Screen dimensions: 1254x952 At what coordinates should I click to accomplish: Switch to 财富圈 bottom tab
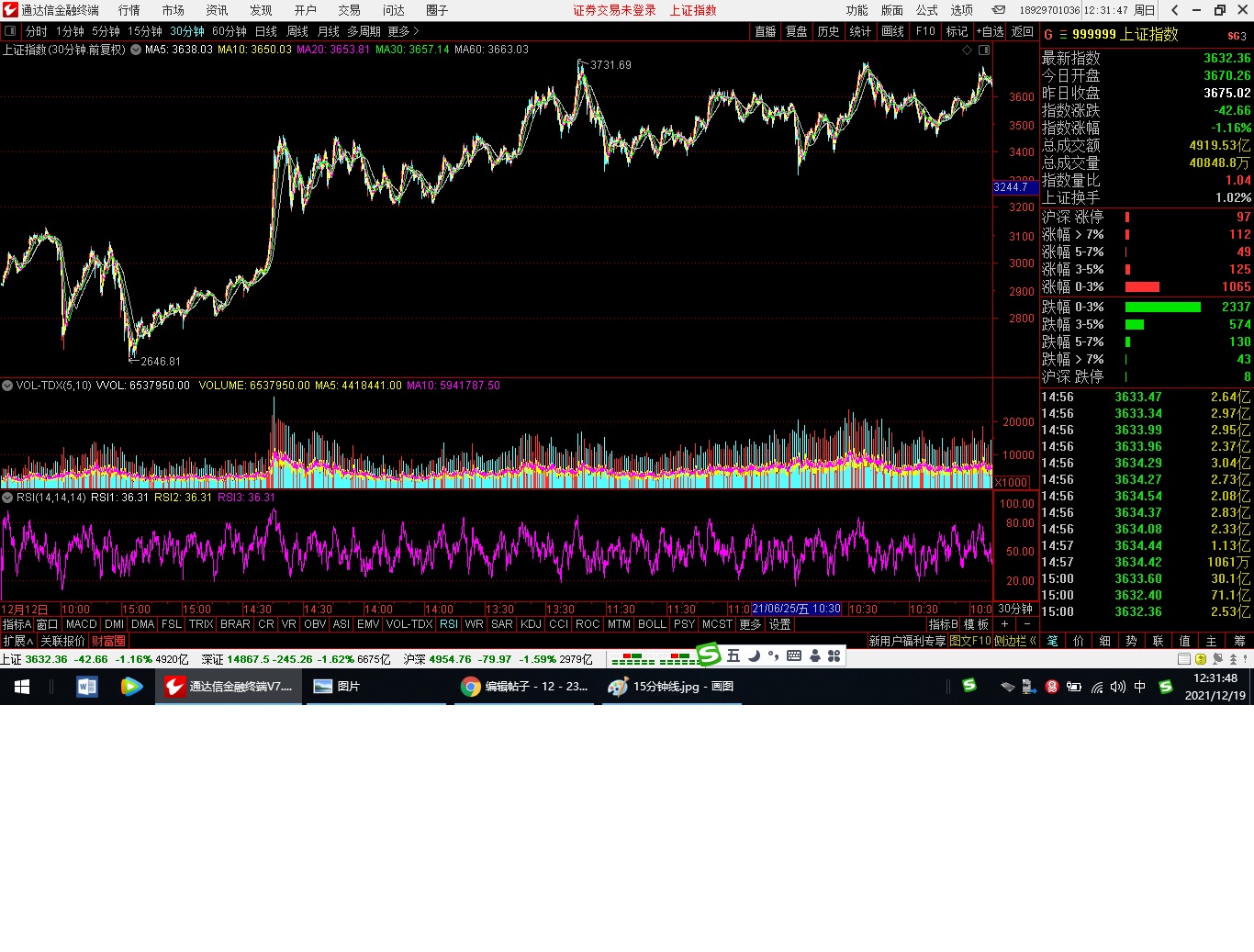(108, 641)
